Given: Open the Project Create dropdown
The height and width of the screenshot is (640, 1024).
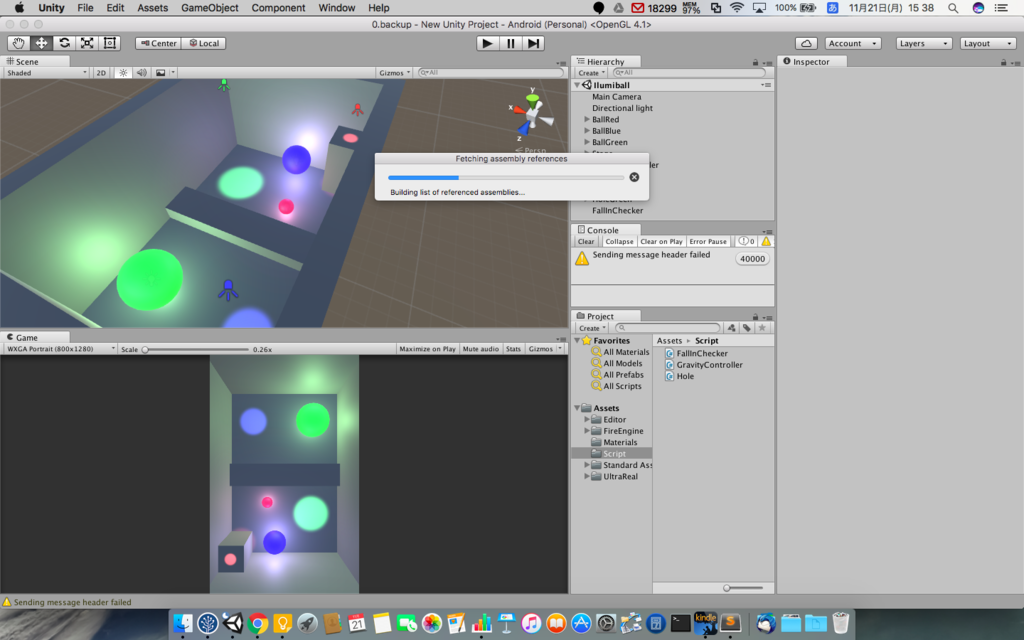Looking at the screenshot, I should 592,328.
